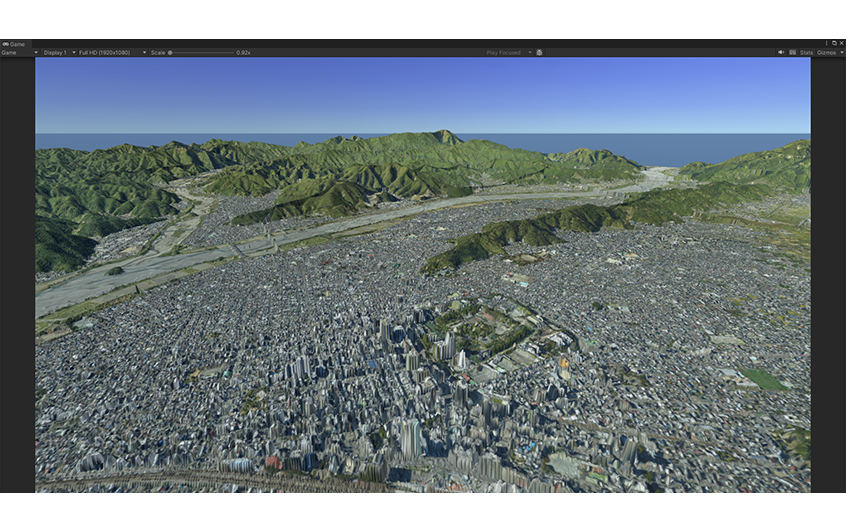Close the Game panel with X

click(841, 44)
